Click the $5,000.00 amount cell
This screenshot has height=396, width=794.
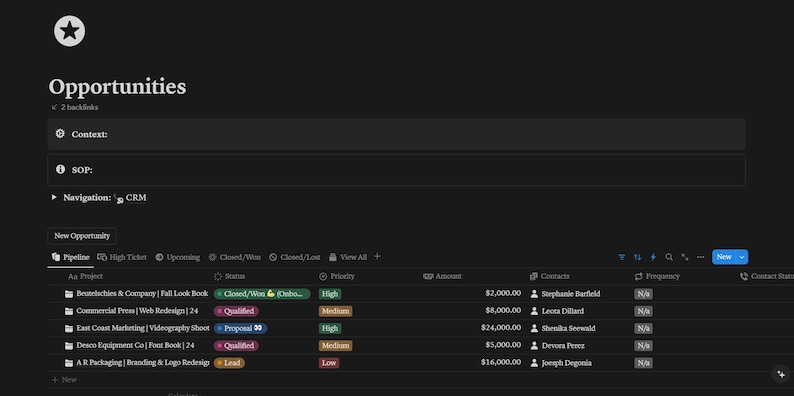point(503,345)
